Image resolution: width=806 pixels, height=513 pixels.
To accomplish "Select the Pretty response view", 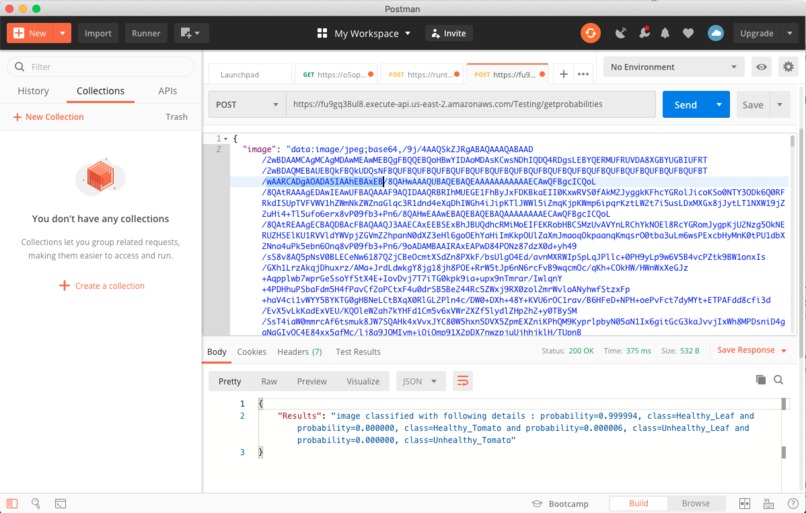I will (x=229, y=381).
